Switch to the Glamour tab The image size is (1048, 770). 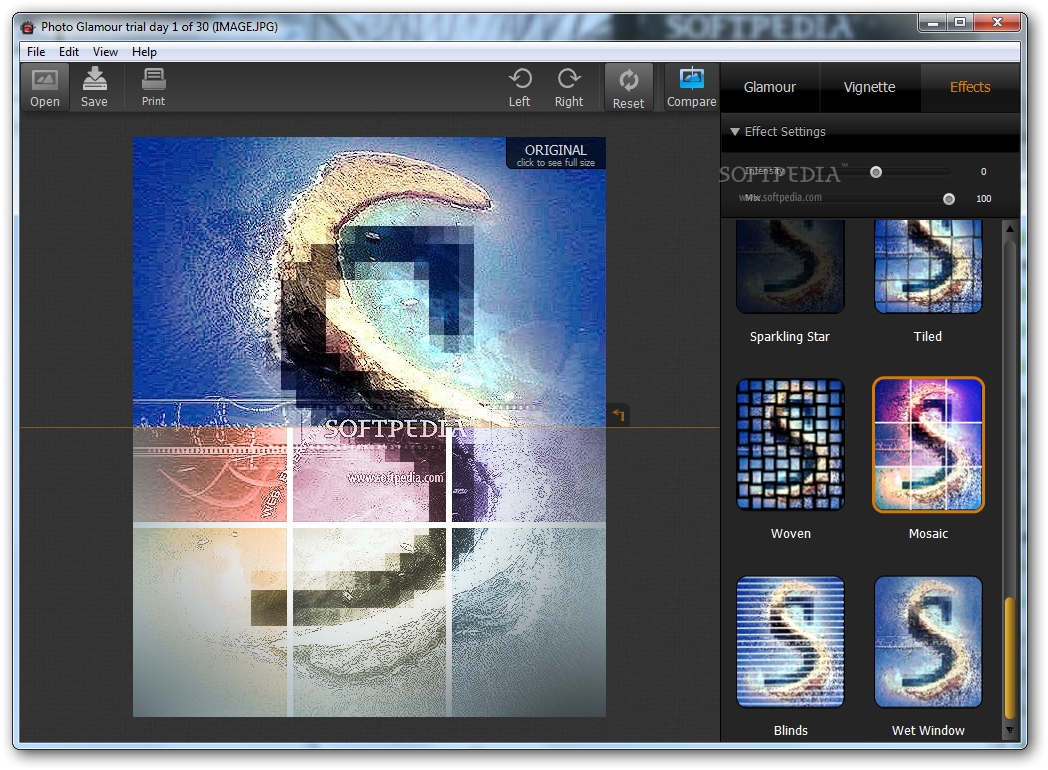(x=770, y=87)
